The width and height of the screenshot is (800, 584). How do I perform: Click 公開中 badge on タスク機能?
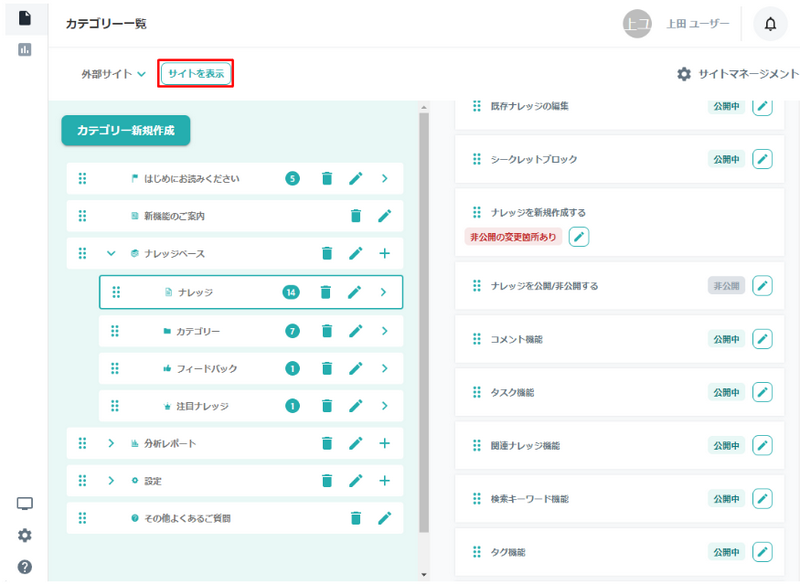726,392
